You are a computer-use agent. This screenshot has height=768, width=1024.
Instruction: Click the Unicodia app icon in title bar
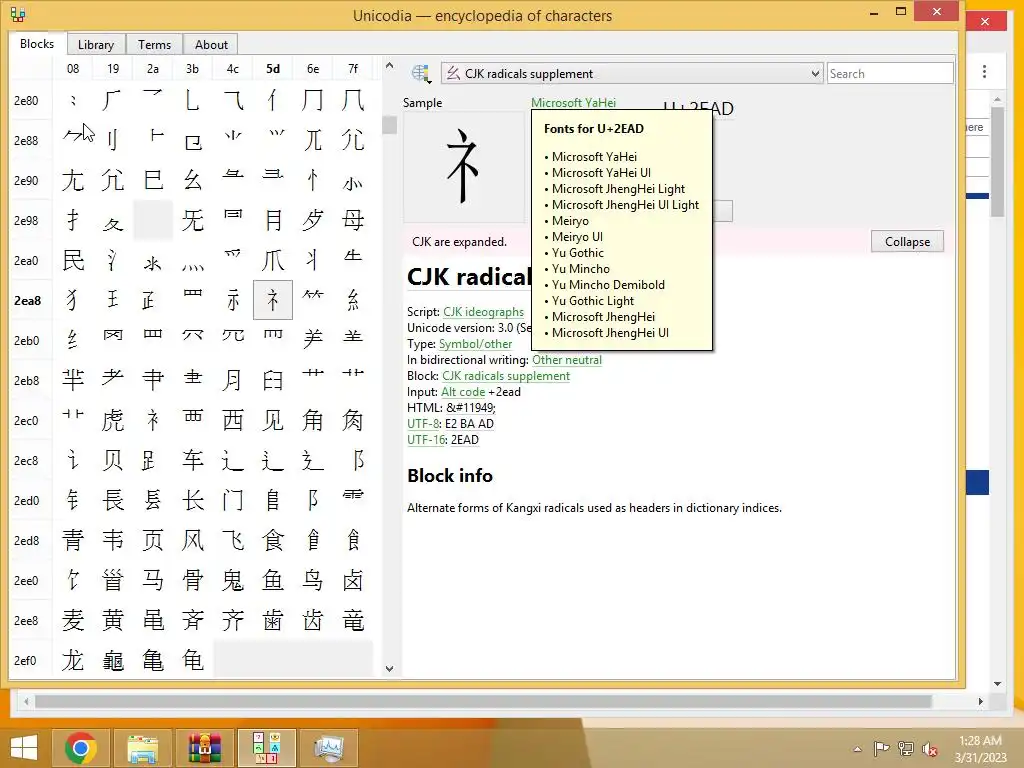(18, 14)
